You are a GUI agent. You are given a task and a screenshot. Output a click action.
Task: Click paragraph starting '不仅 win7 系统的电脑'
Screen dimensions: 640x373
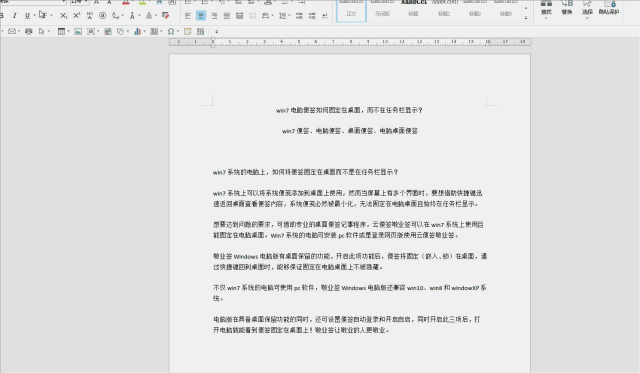[x=349, y=293]
